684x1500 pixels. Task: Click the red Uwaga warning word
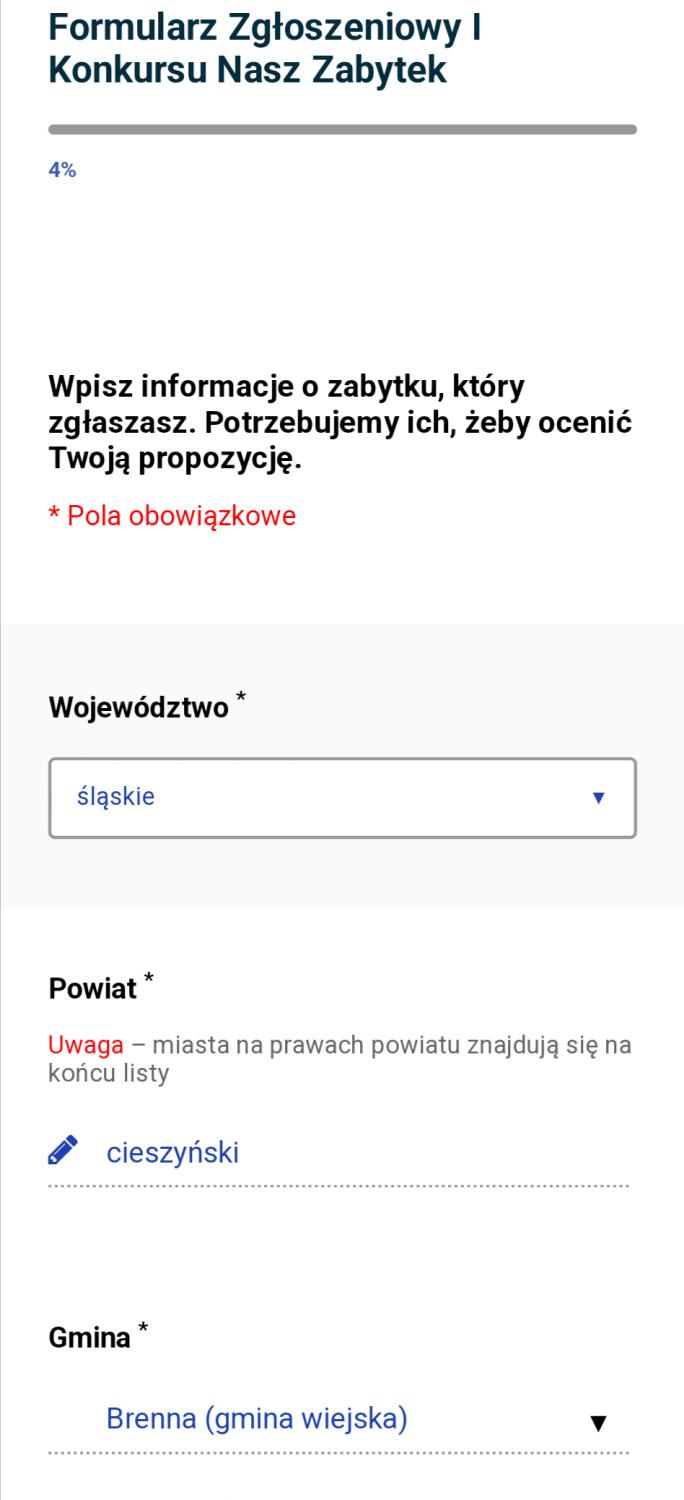coord(87,1046)
